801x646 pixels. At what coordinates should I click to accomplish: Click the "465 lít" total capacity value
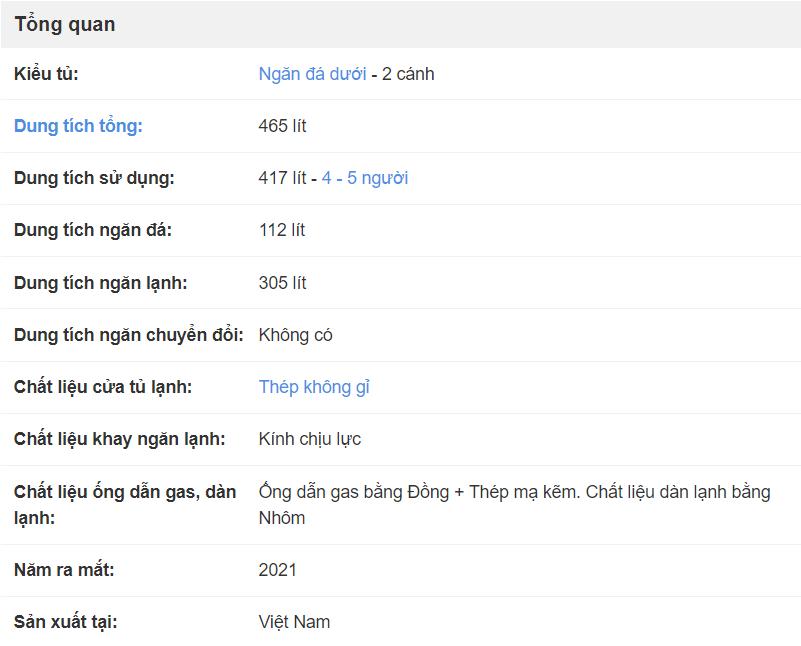click(282, 126)
